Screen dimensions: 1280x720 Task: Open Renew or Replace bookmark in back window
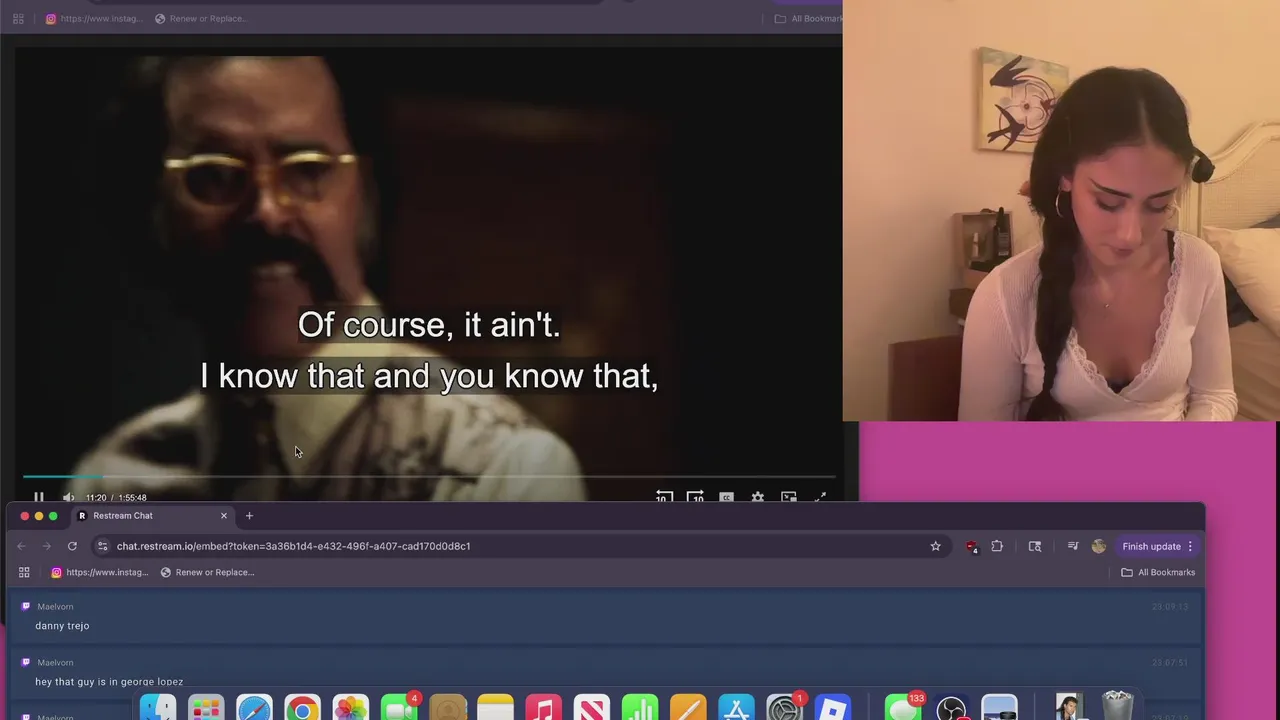201,18
